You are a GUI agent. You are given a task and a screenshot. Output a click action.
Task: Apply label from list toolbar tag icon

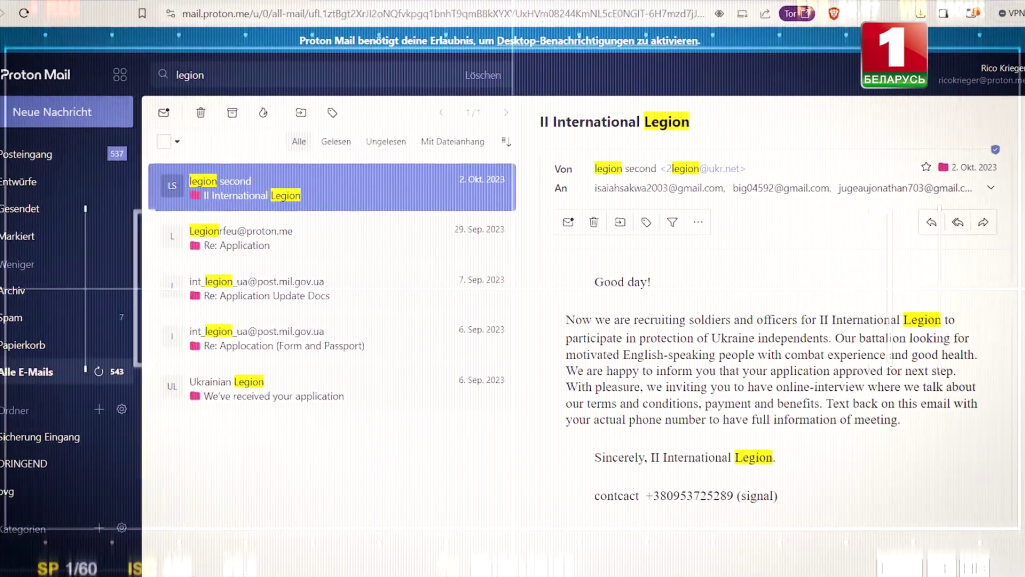tap(332, 112)
